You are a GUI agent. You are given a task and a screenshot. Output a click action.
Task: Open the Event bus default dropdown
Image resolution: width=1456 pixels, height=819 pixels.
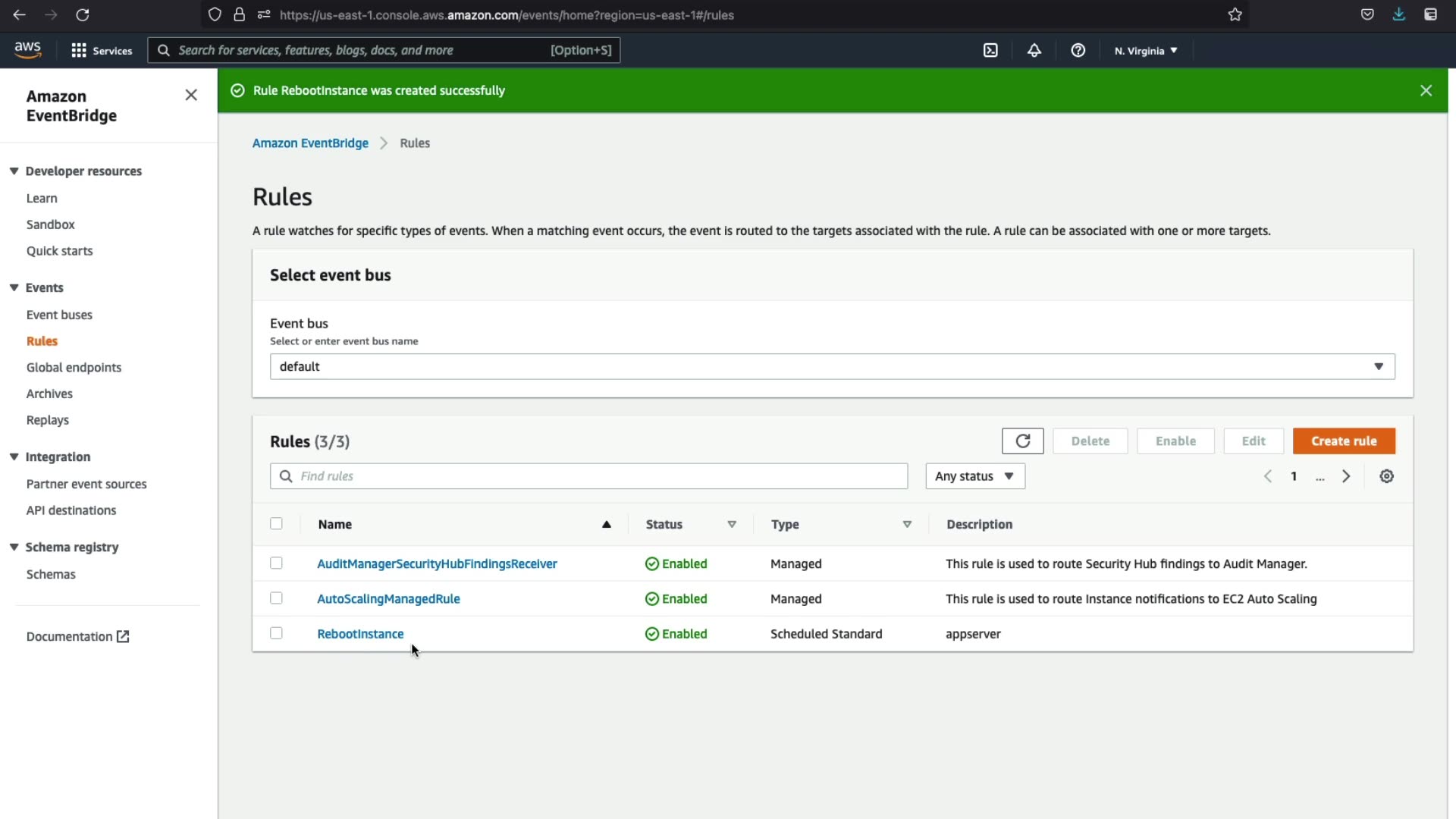(832, 366)
